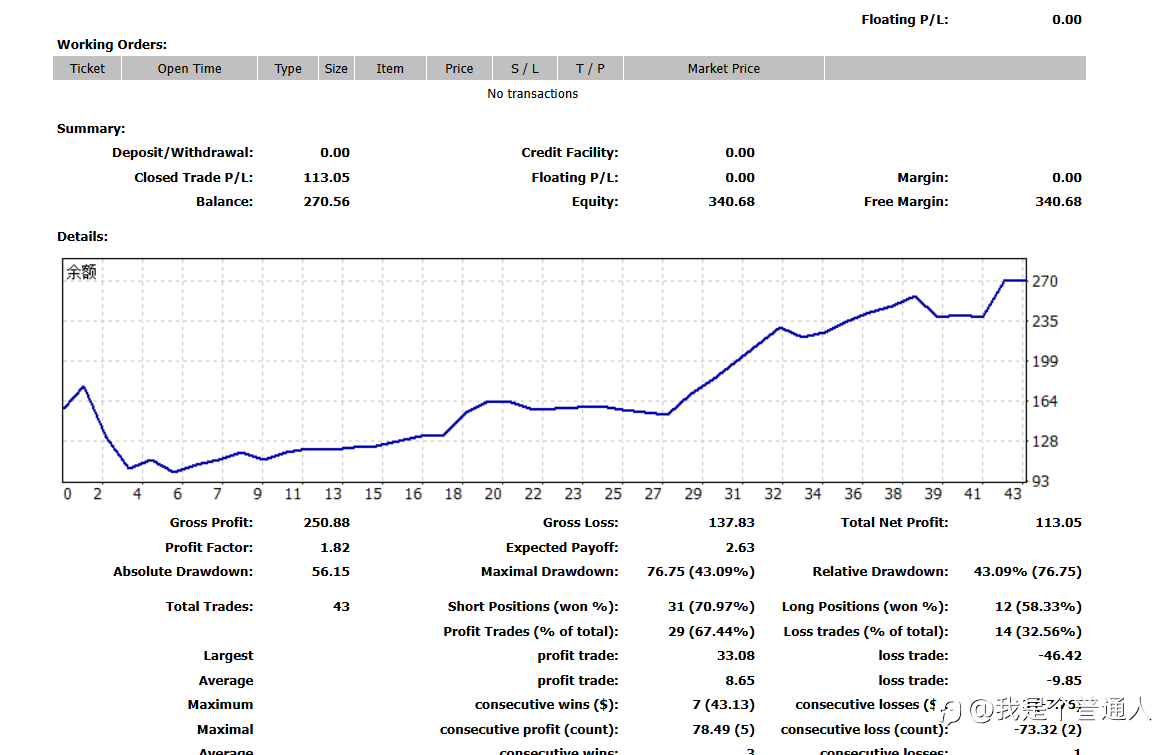Image resolution: width=1165 pixels, height=755 pixels.
Task: Click the Equity label
Action: click(595, 201)
